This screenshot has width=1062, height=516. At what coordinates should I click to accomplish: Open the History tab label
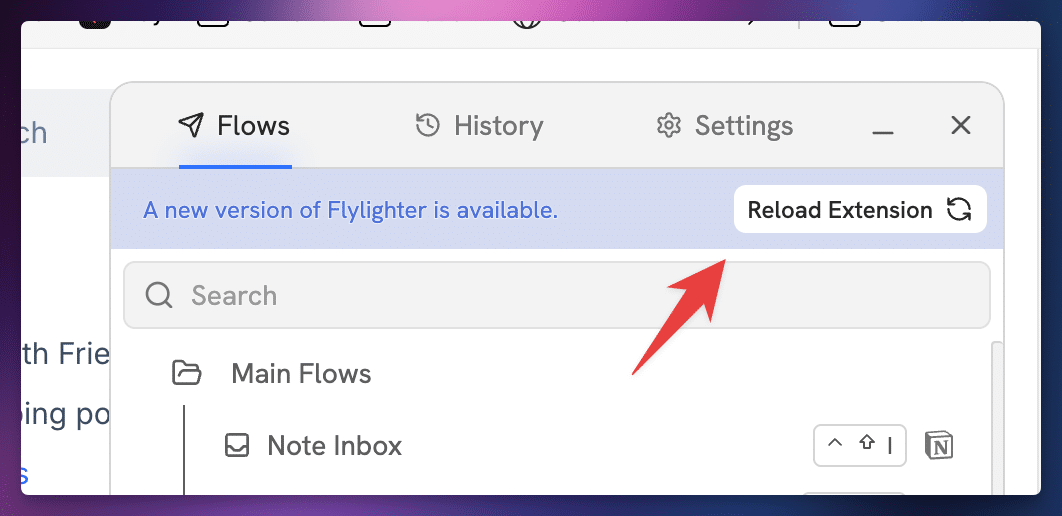point(498,126)
